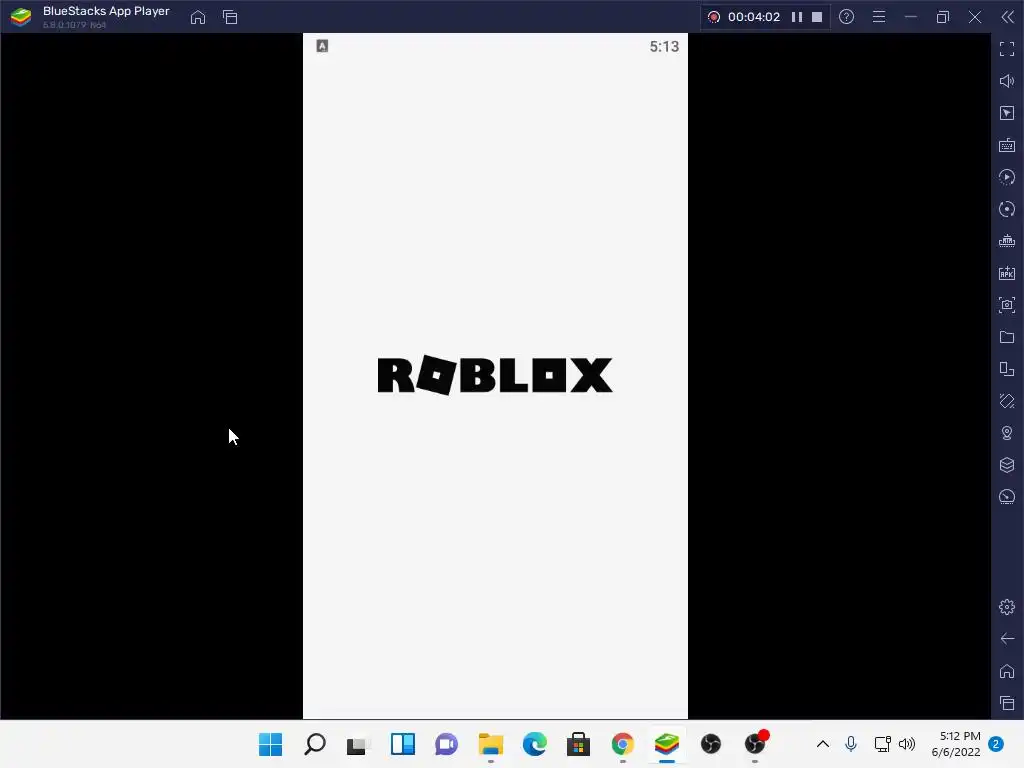This screenshot has width=1024, height=768.
Task: Click the Roblox logo on splash screen
Action: 495,375
